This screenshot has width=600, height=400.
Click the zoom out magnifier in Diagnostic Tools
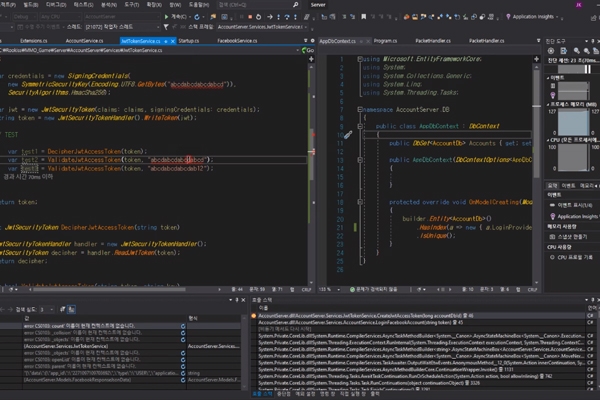coord(586,51)
